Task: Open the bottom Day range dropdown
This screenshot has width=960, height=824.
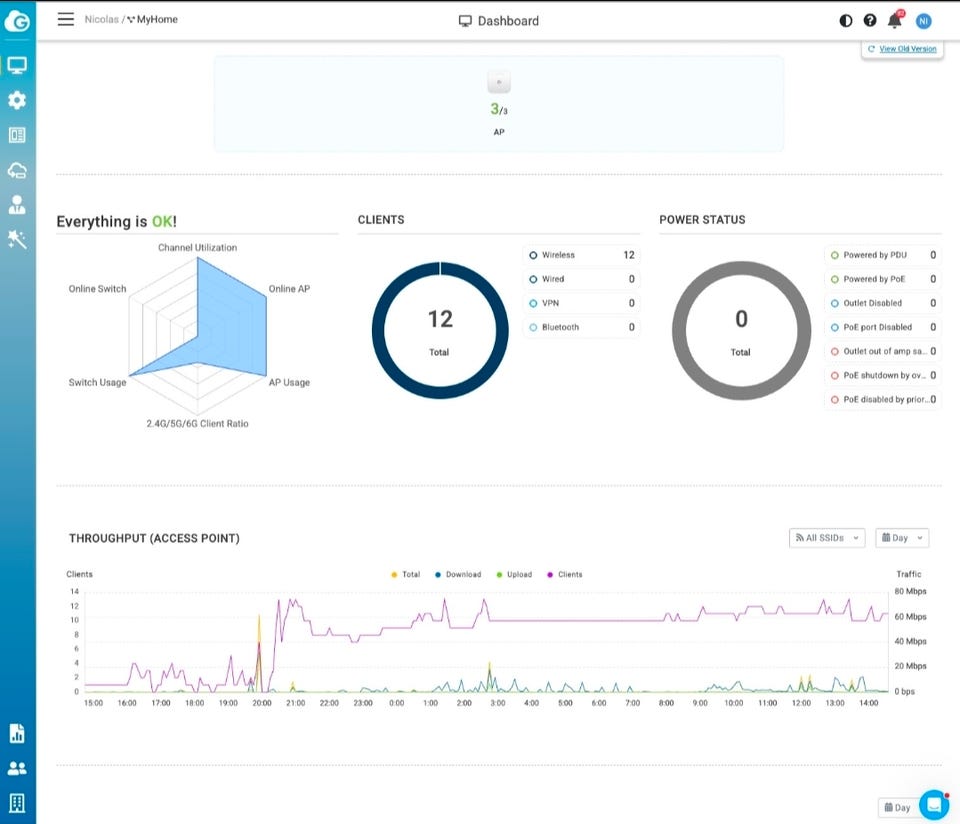Action: click(898, 807)
